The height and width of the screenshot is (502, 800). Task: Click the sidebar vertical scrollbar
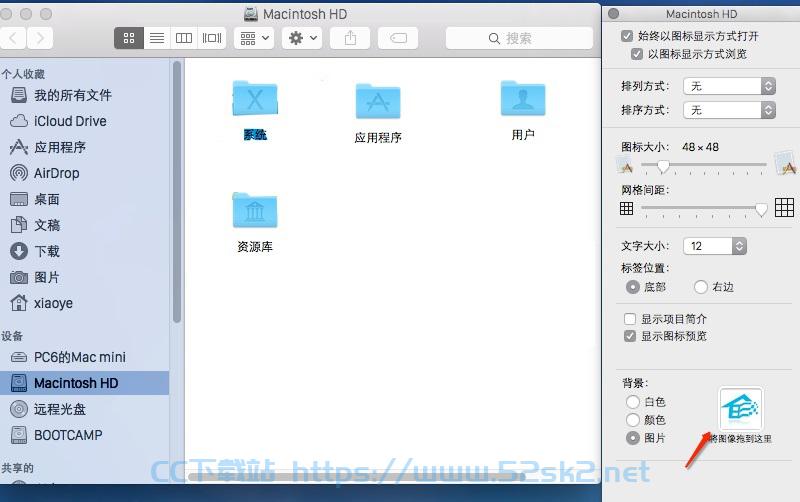pyautogui.click(x=177, y=192)
